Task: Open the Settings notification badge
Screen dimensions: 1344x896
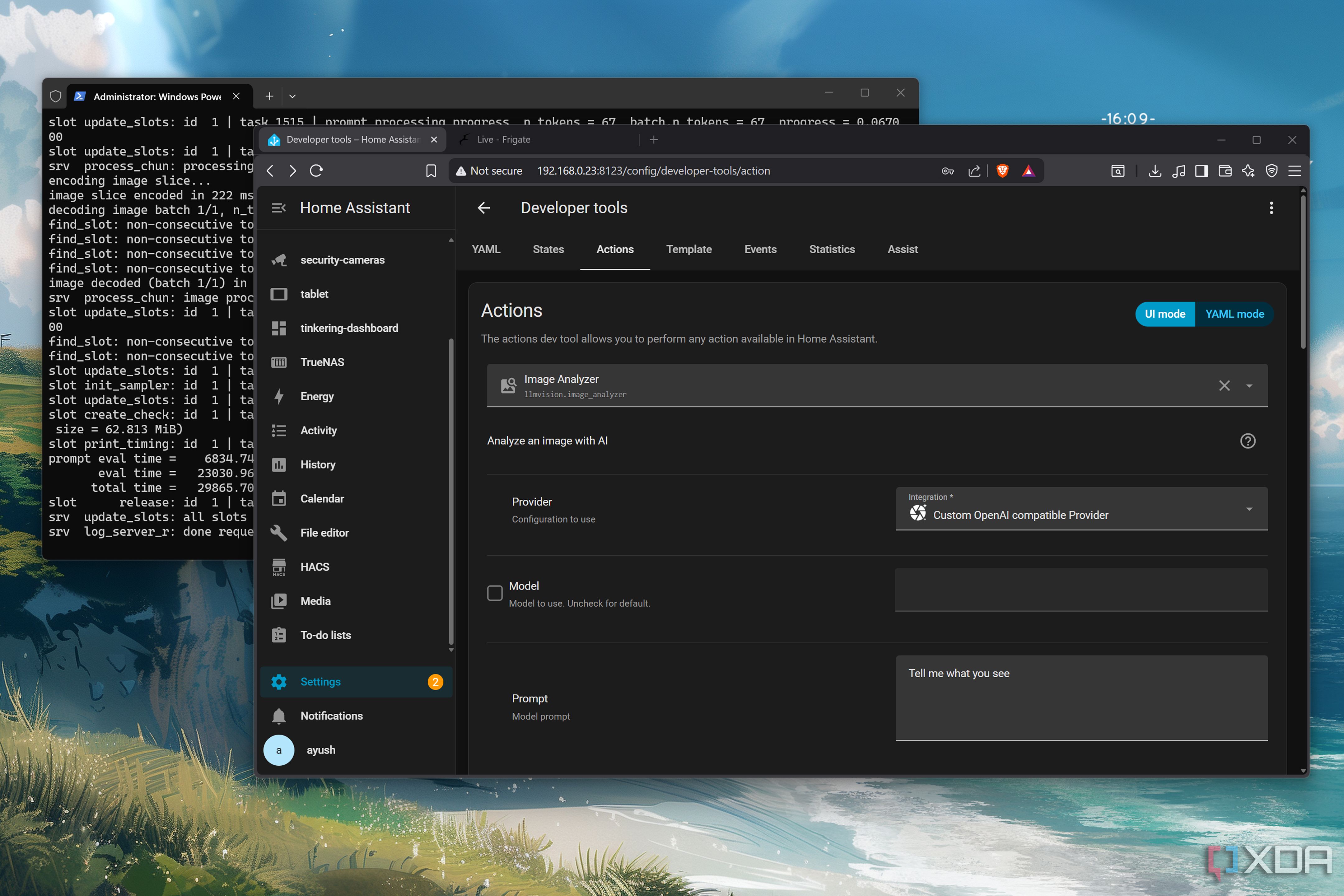Action: (x=436, y=682)
